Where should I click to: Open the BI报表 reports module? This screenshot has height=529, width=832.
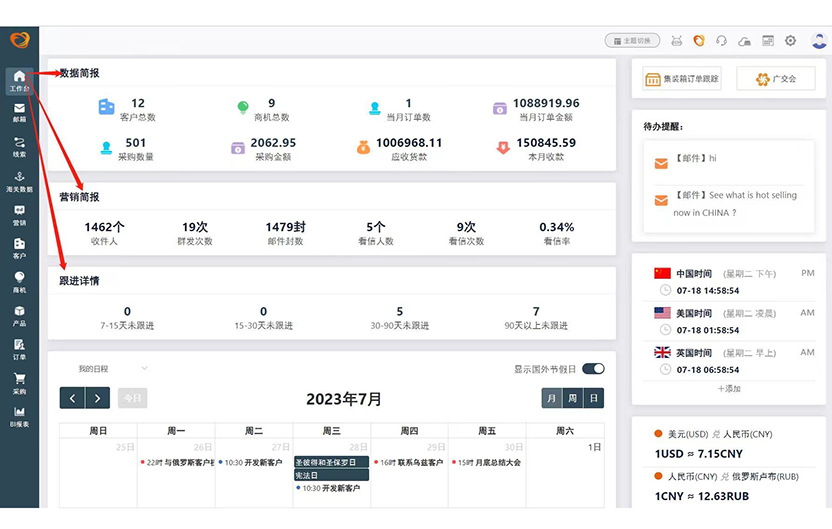pyautogui.click(x=19, y=417)
